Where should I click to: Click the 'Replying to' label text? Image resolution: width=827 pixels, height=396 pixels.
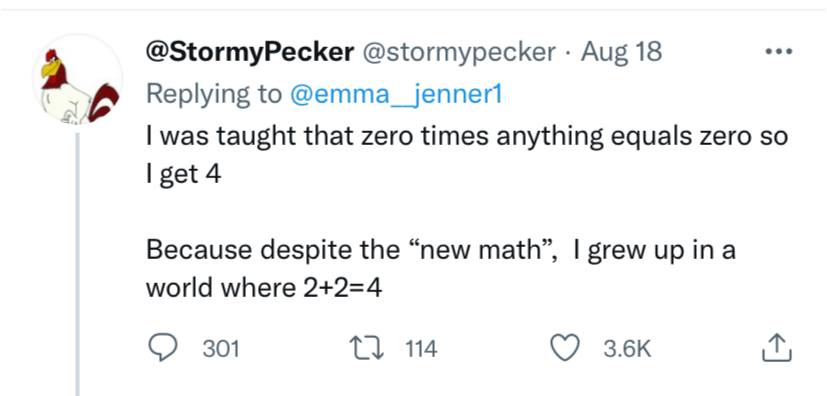coord(214,95)
